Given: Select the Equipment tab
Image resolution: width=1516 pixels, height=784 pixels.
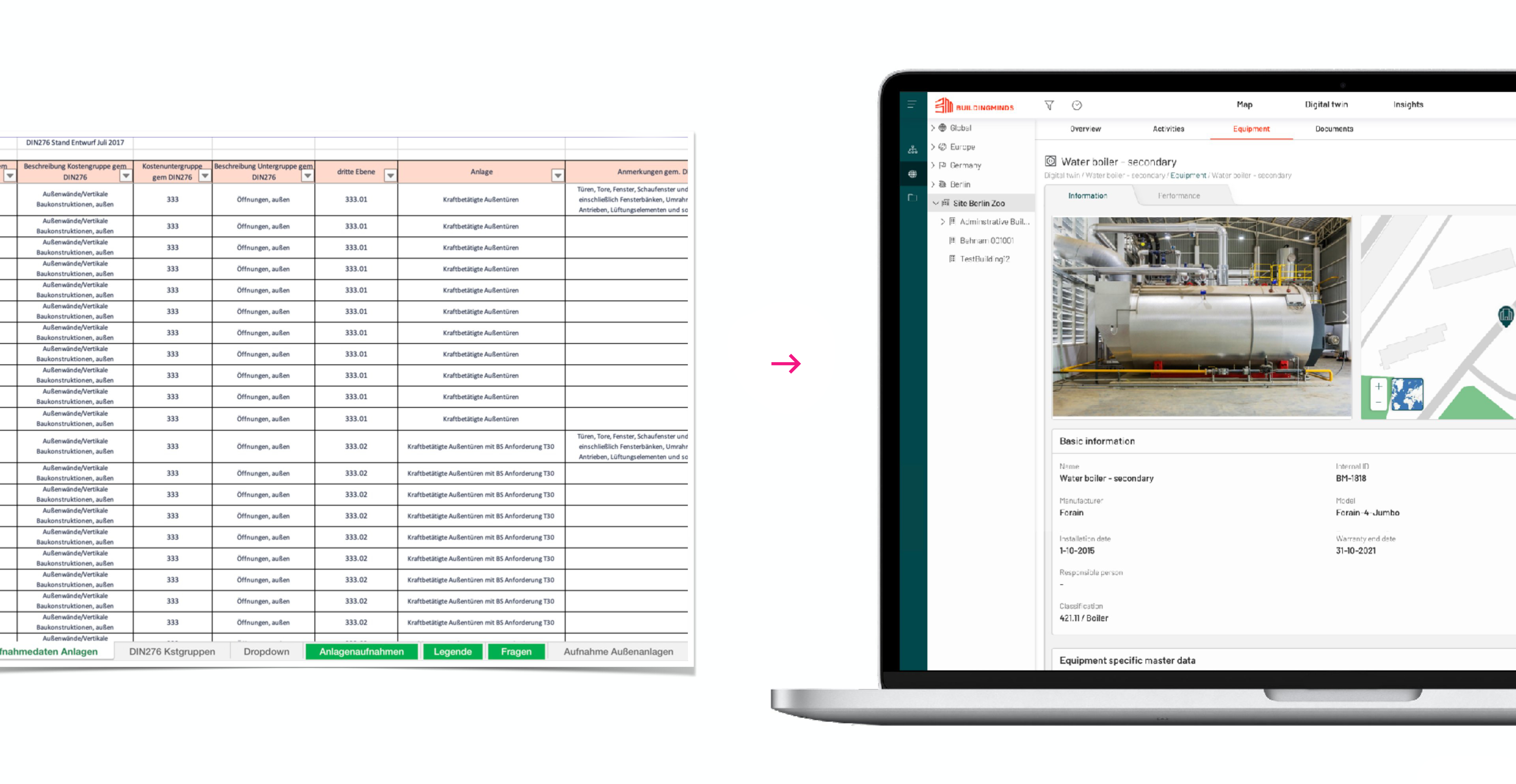Looking at the screenshot, I should coord(1251,129).
